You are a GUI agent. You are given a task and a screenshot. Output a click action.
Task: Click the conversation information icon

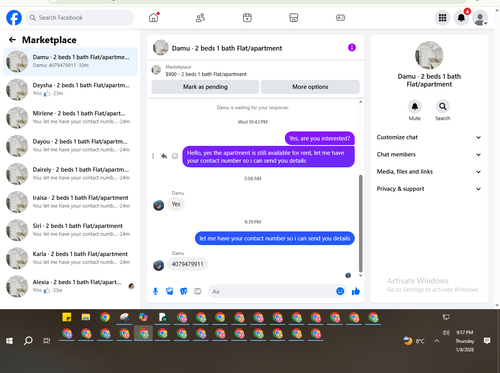352,48
